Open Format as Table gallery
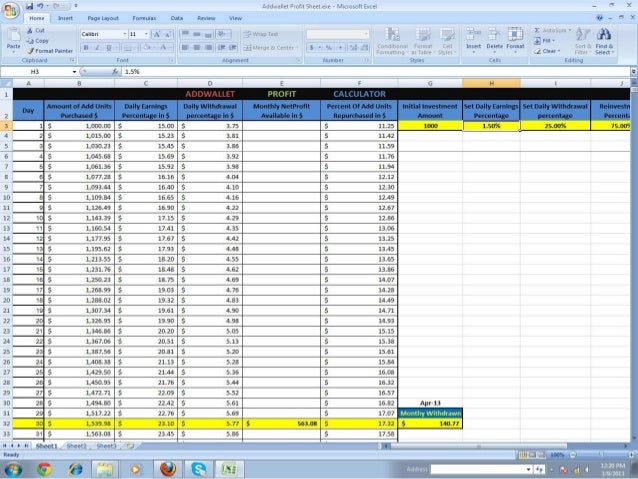 pyautogui.click(x=423, y=41)
